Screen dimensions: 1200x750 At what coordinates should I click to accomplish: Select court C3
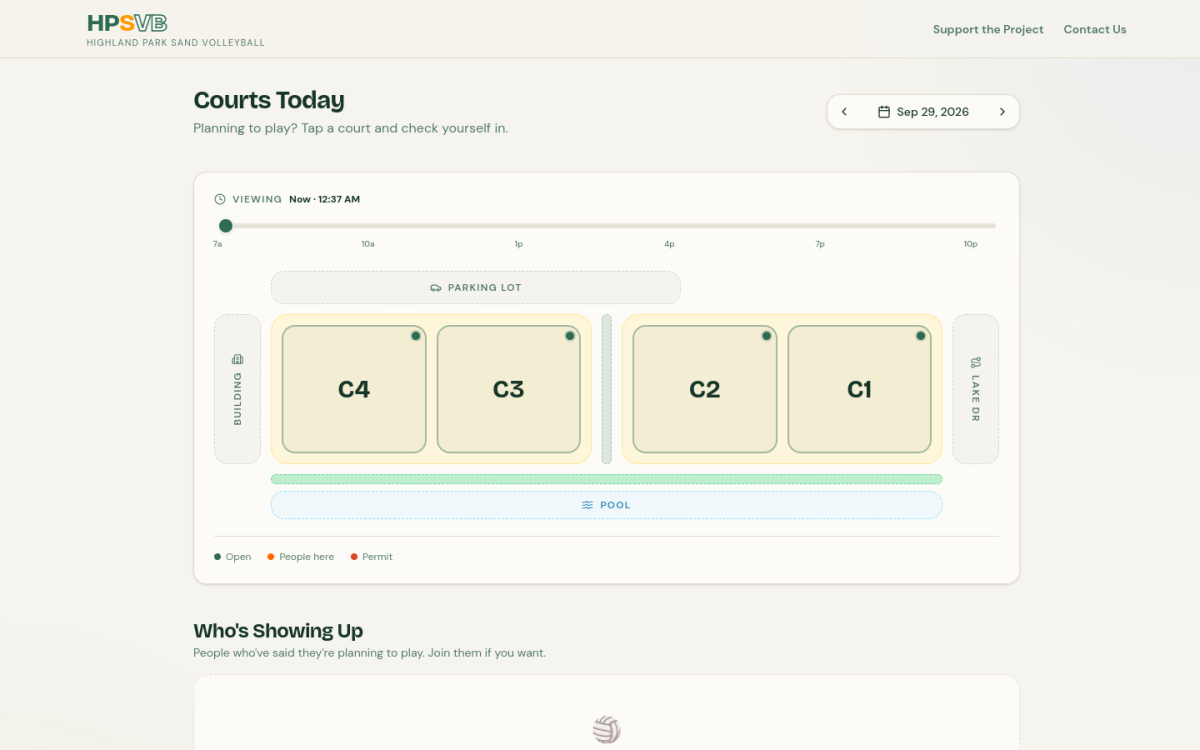tap(509, 389)
